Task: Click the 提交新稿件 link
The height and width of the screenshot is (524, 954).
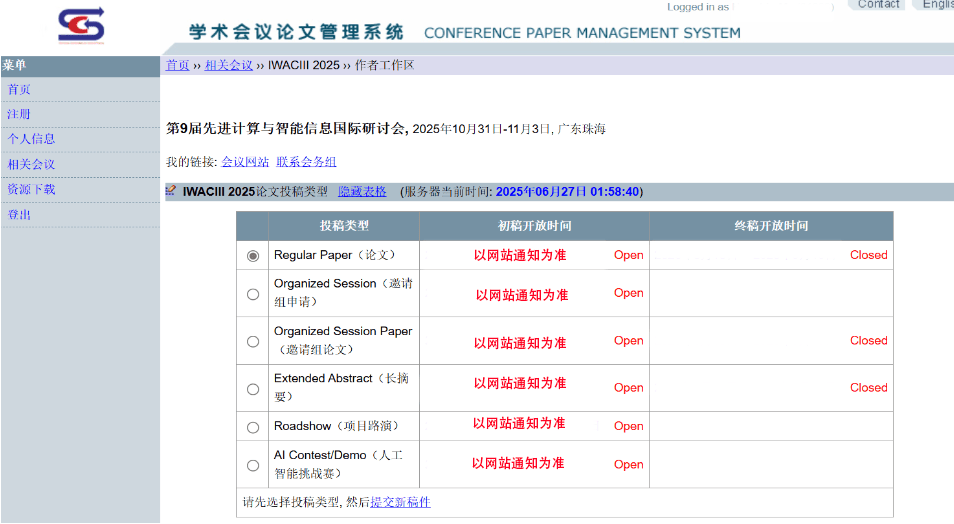Action: 400,502
